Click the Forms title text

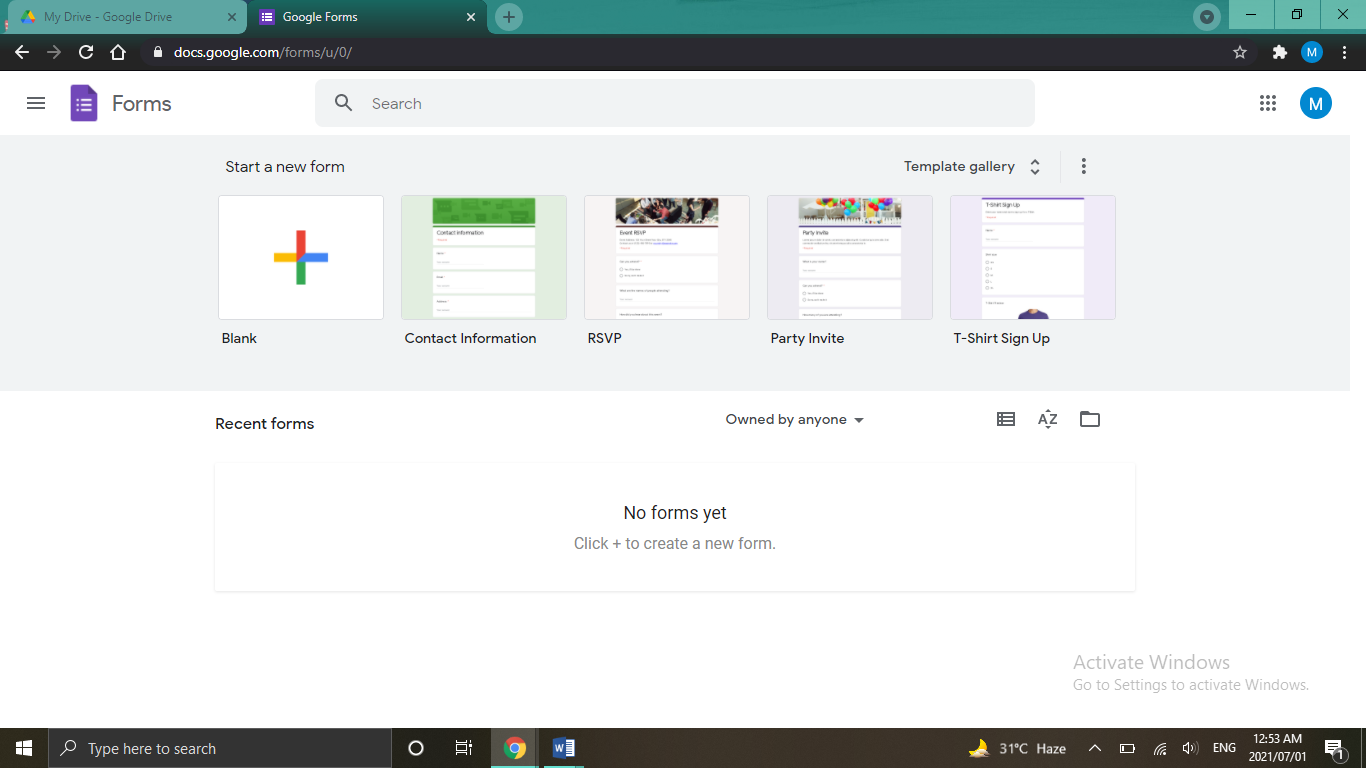coord(142,104)
